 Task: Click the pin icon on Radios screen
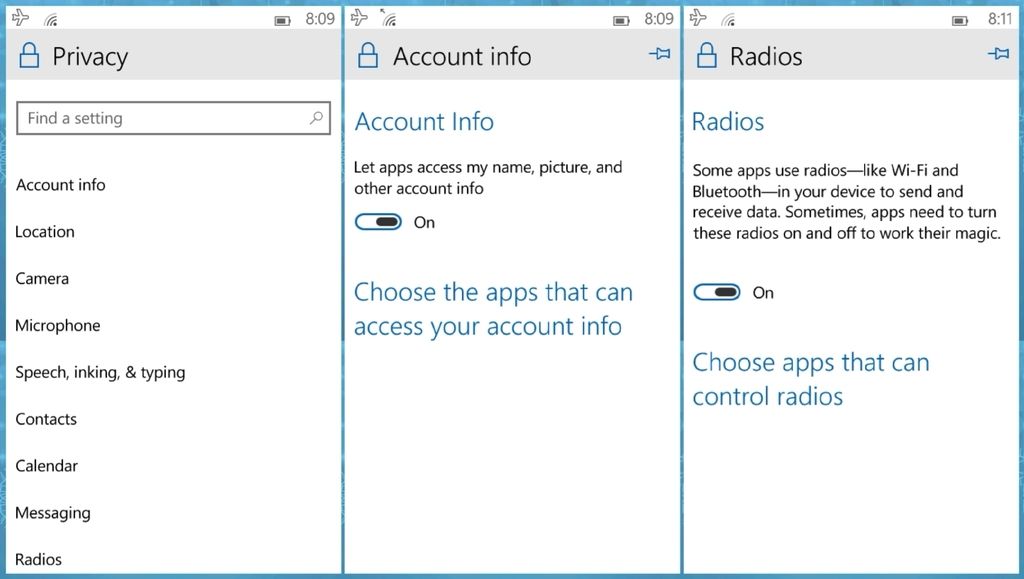pos(999,54)
